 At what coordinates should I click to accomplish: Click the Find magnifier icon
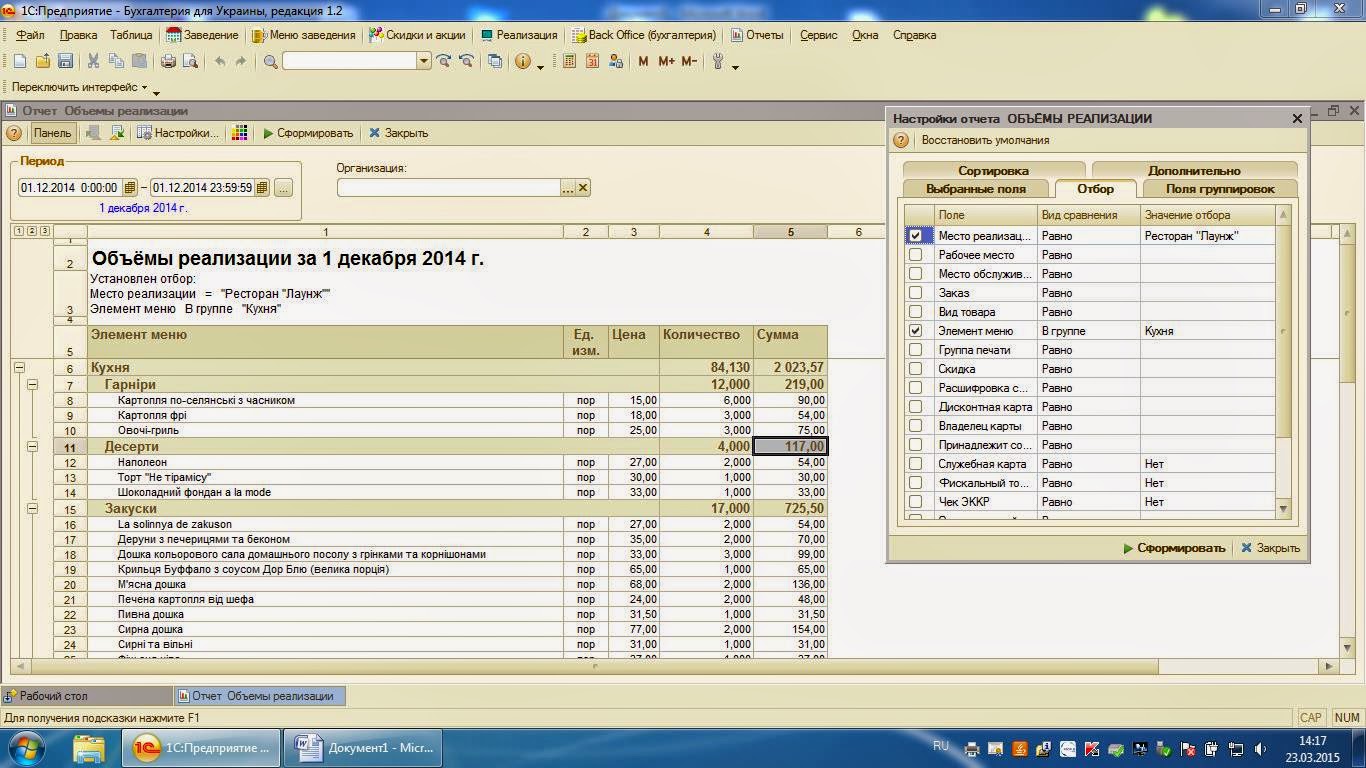click(x=270, y=61)
